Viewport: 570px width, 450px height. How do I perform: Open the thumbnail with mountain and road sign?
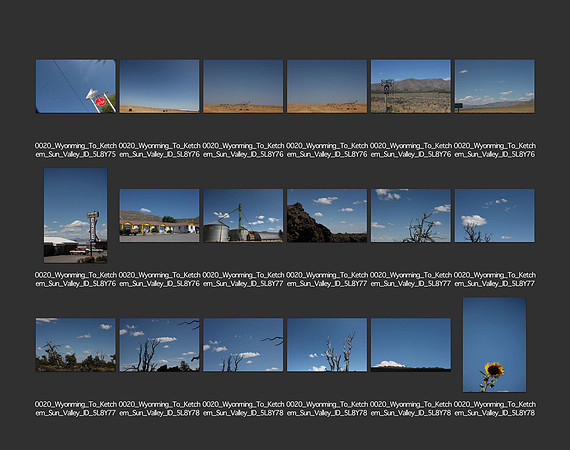(x=411, y=86)
